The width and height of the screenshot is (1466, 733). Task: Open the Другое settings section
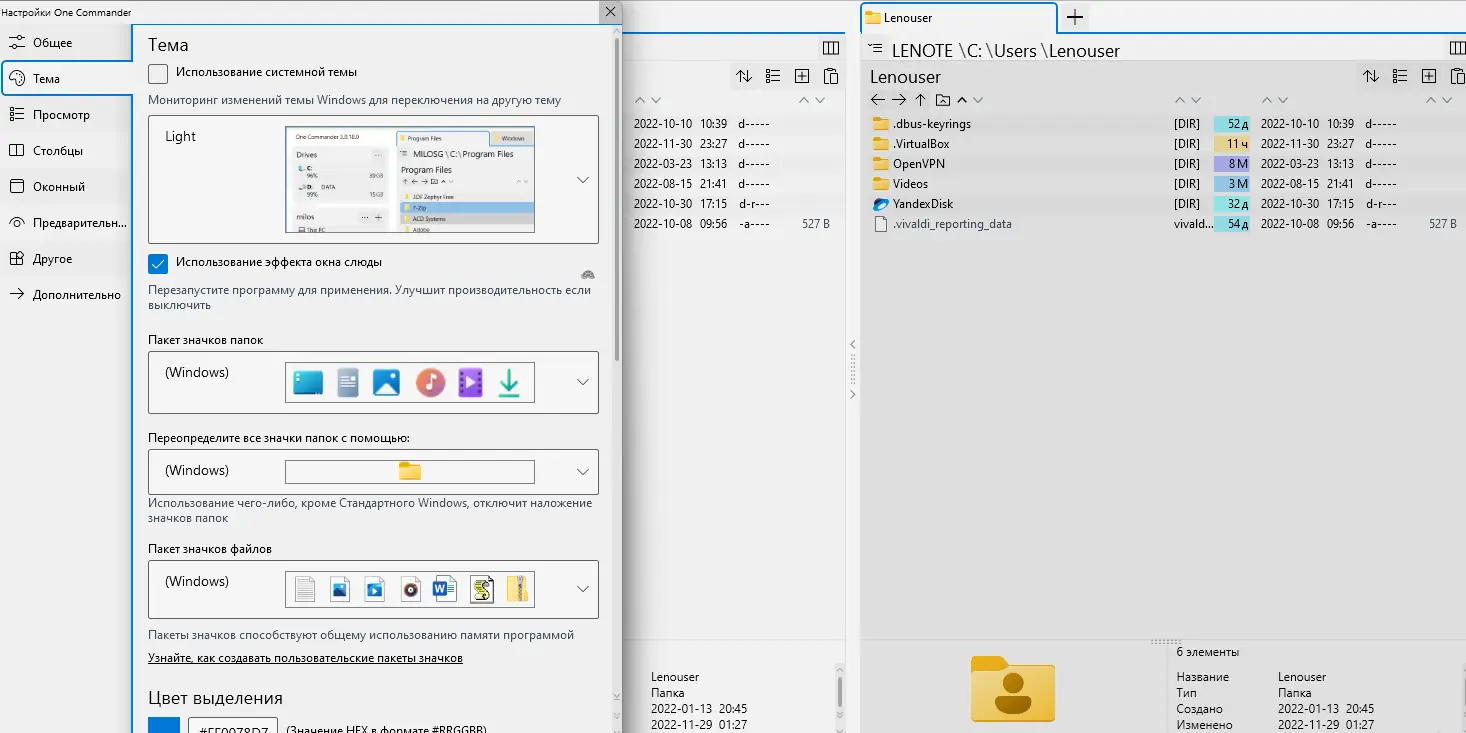66,259
